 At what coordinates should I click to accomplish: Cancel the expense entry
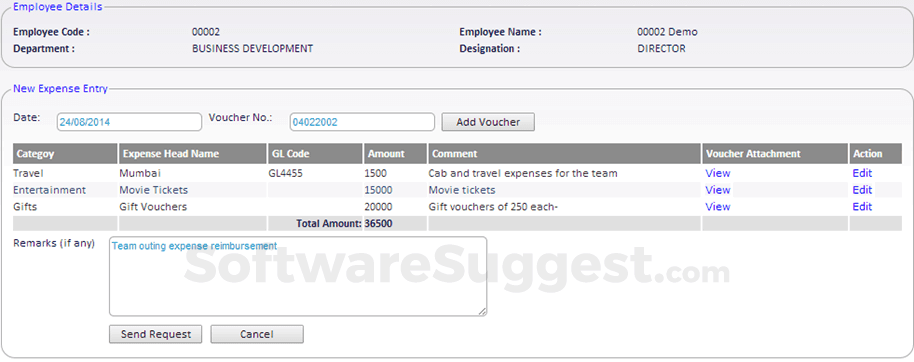[x=257, y=334]
